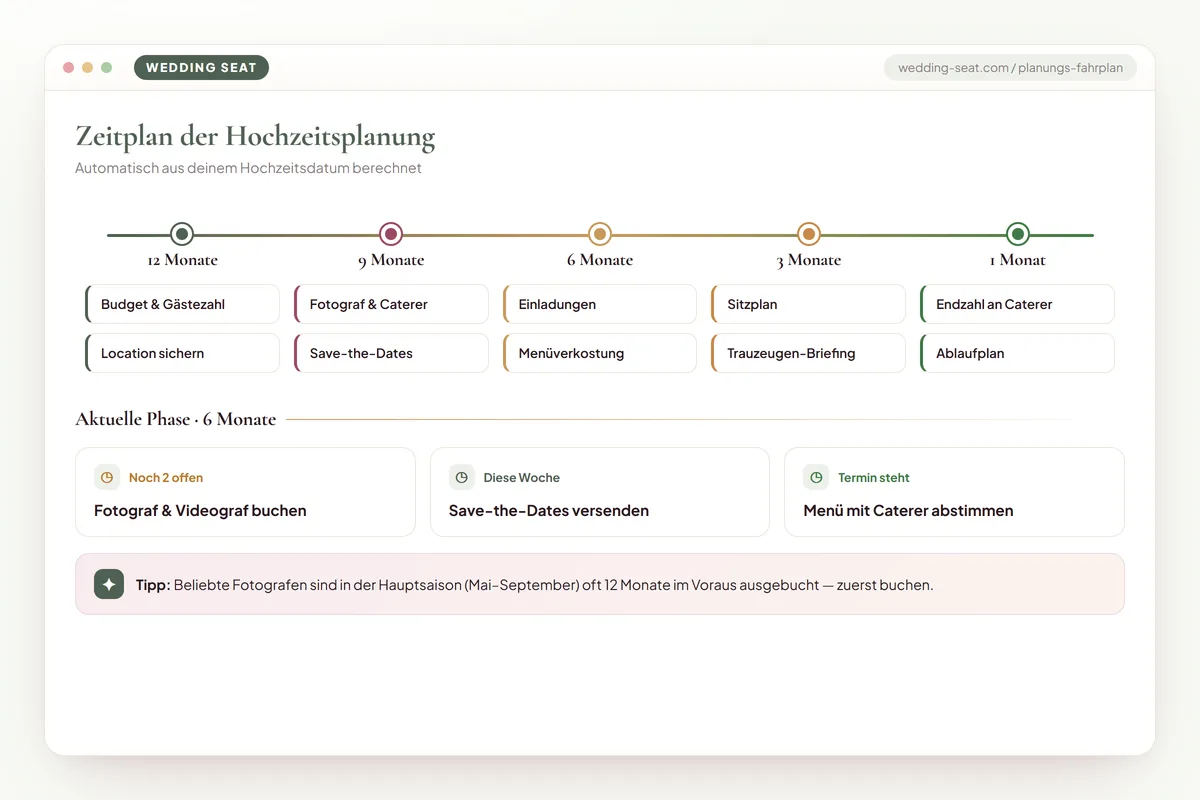Click the red window close dot
1200x800 pixels.
[69, 68]
